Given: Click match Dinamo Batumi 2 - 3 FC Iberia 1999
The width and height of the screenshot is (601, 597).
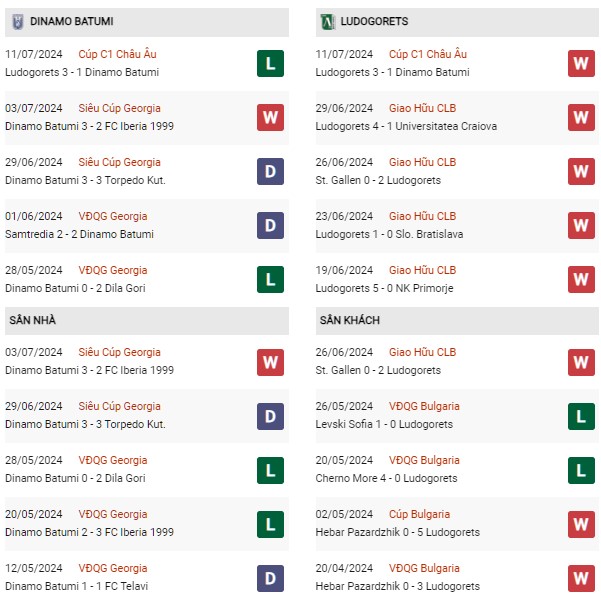Looking at the screenshot, I should pos(89,532).
